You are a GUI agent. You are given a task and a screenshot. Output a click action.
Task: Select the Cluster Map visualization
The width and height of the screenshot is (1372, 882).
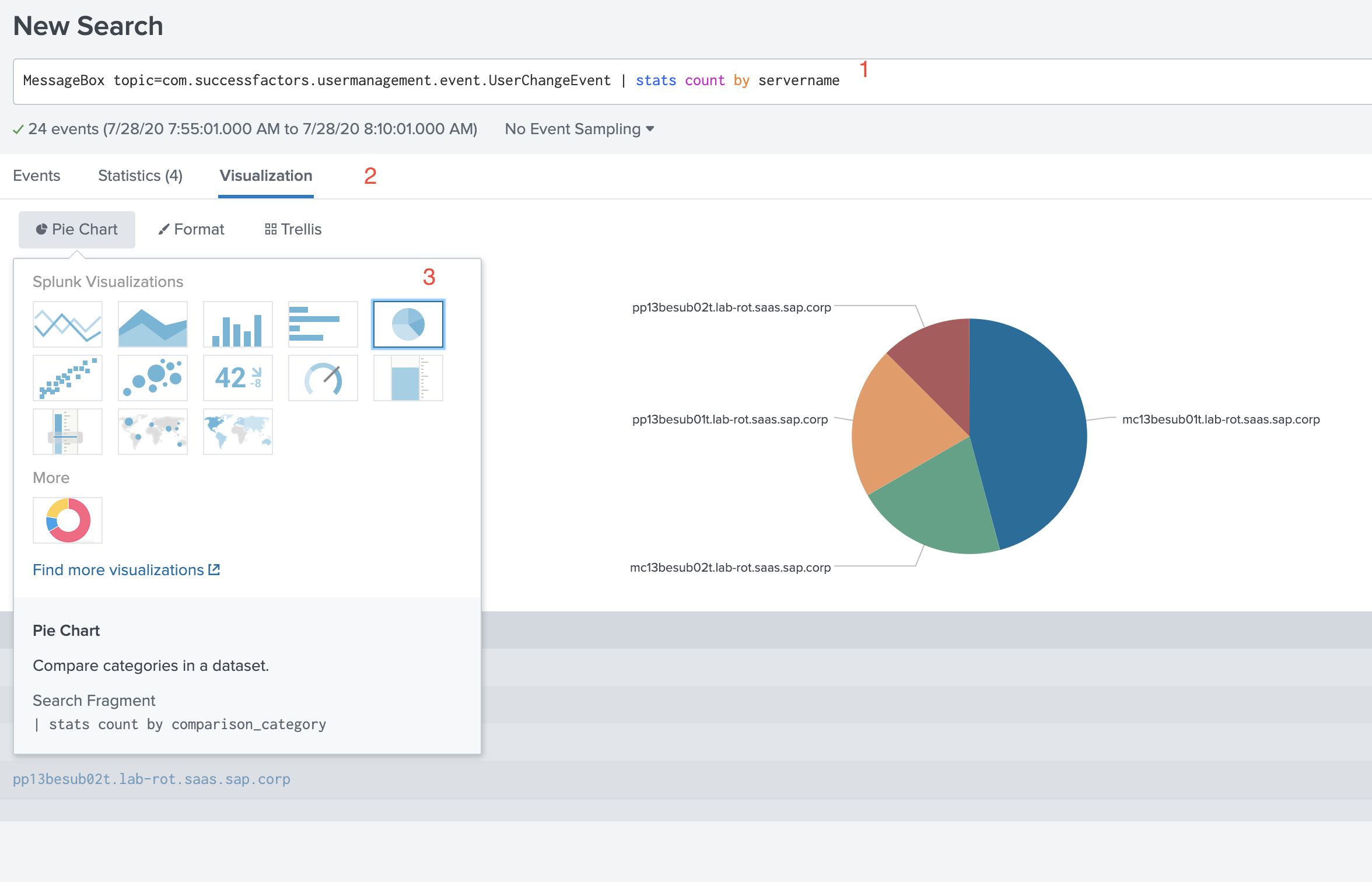coord(153,432)
